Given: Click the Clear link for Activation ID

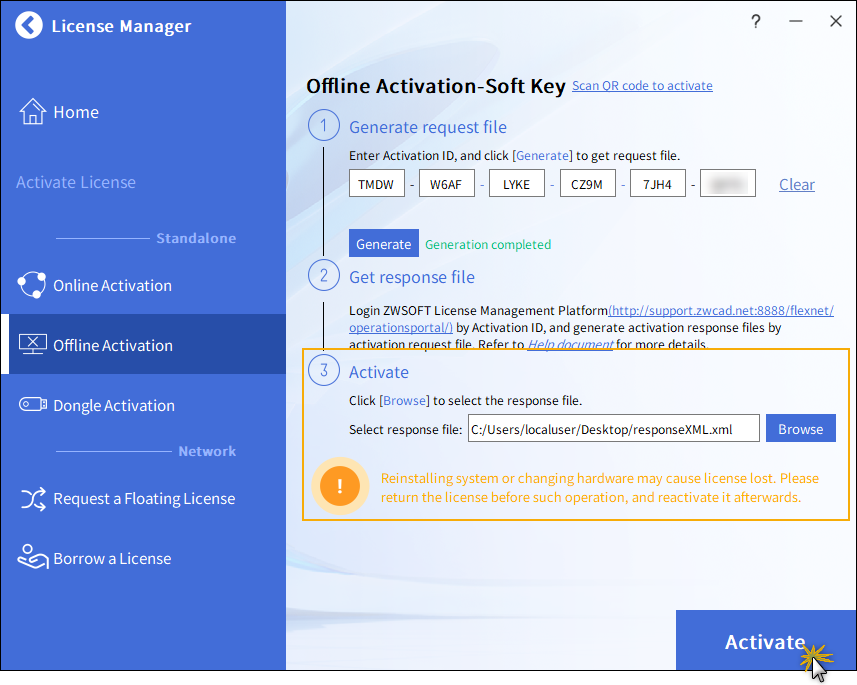Looking at the screenshot, I should (796, 184).
